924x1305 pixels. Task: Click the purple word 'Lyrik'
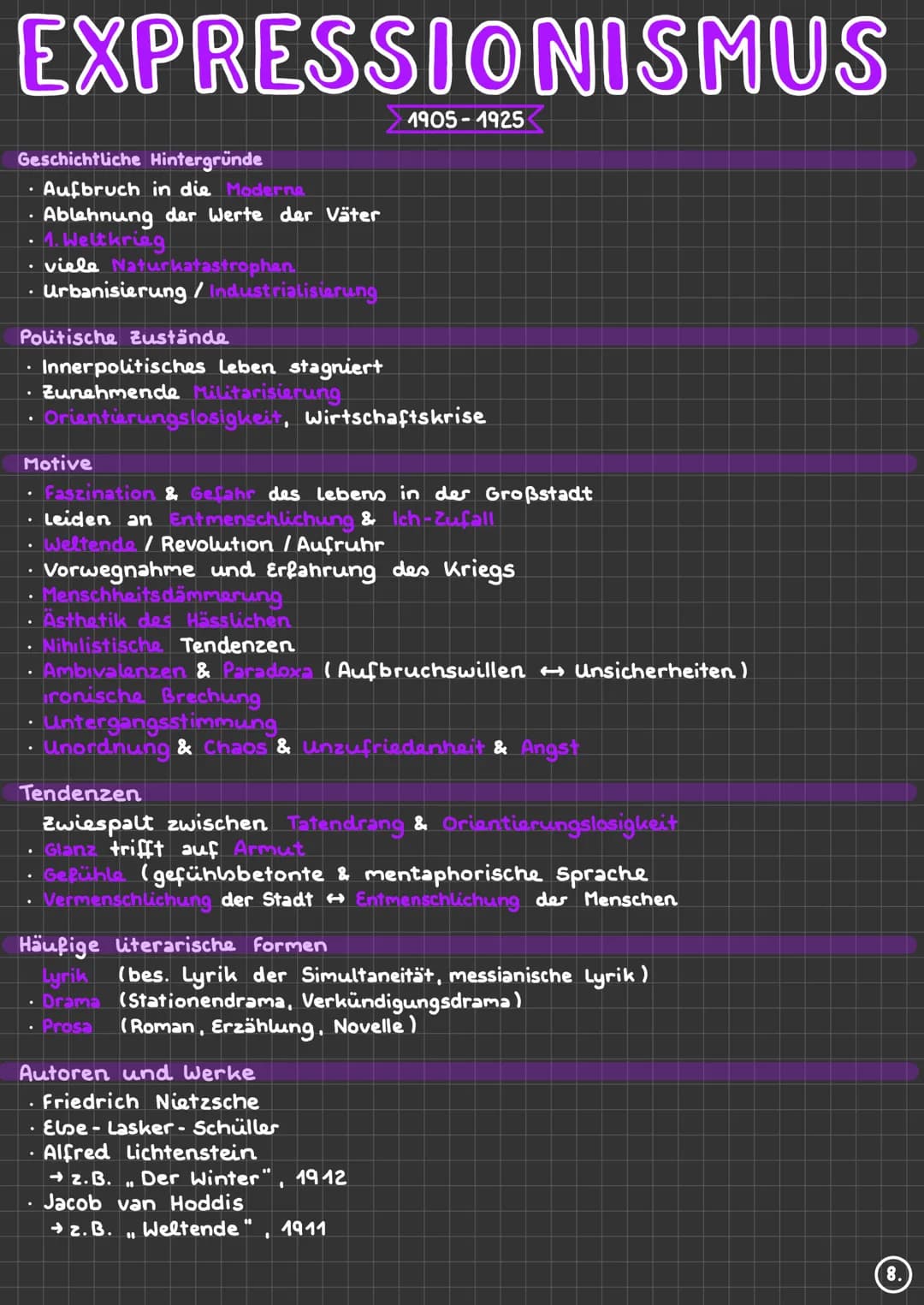(66, 976)
